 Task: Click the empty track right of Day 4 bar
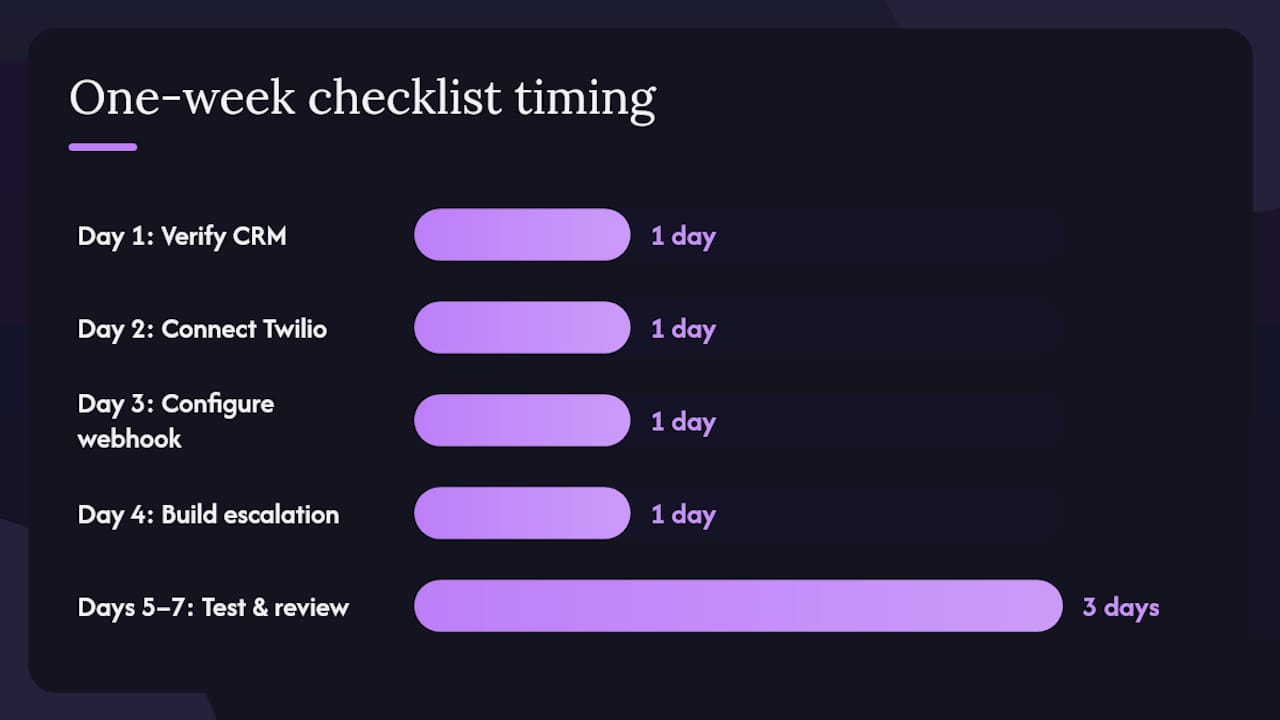tap(890, 514)
